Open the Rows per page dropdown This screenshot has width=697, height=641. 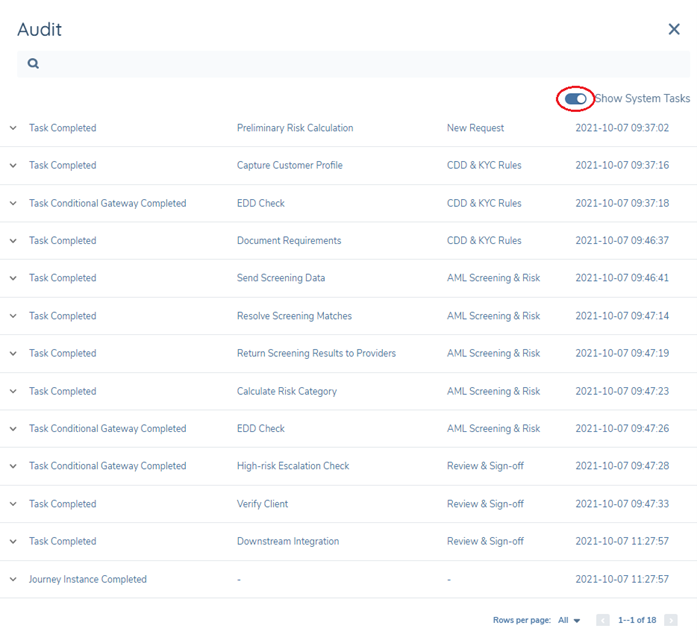pos(571,621)
